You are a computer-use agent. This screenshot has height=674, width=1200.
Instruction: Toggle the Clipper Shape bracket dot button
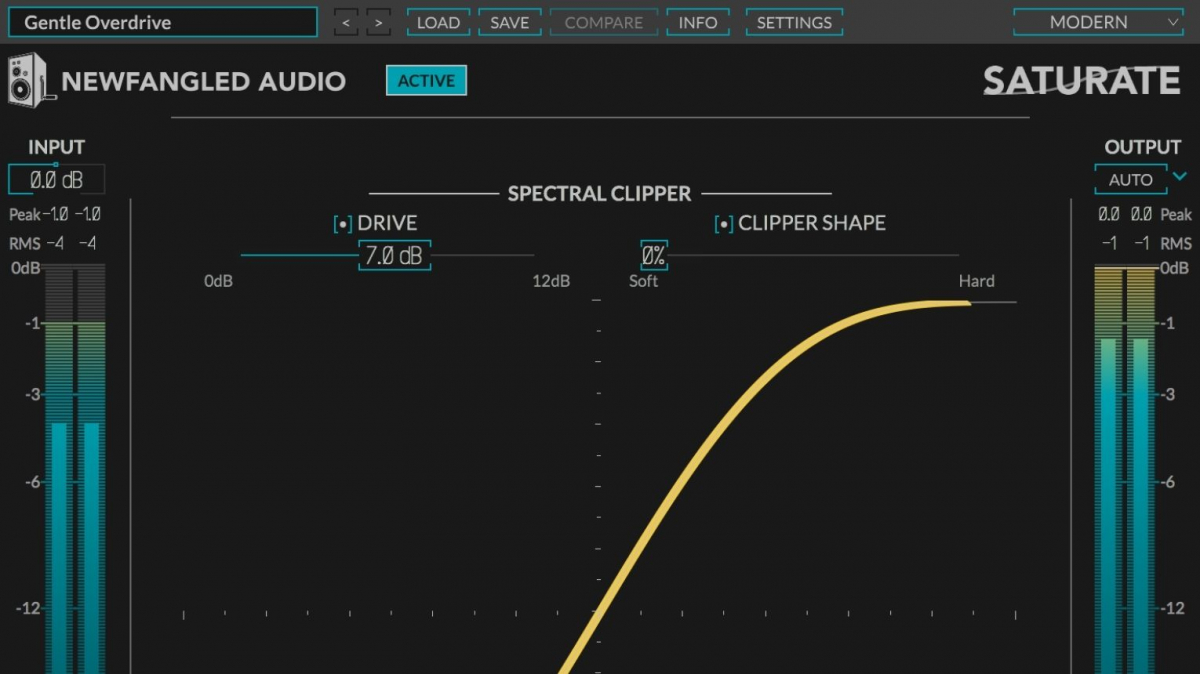click(x=724, y=224)
